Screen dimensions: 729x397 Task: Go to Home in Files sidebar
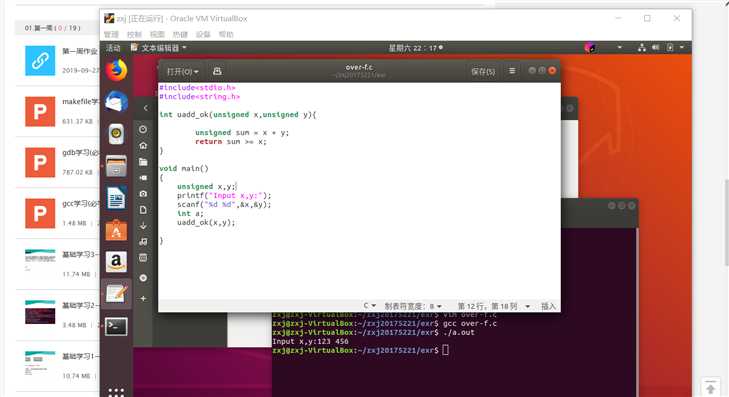(x=143, y=146)
